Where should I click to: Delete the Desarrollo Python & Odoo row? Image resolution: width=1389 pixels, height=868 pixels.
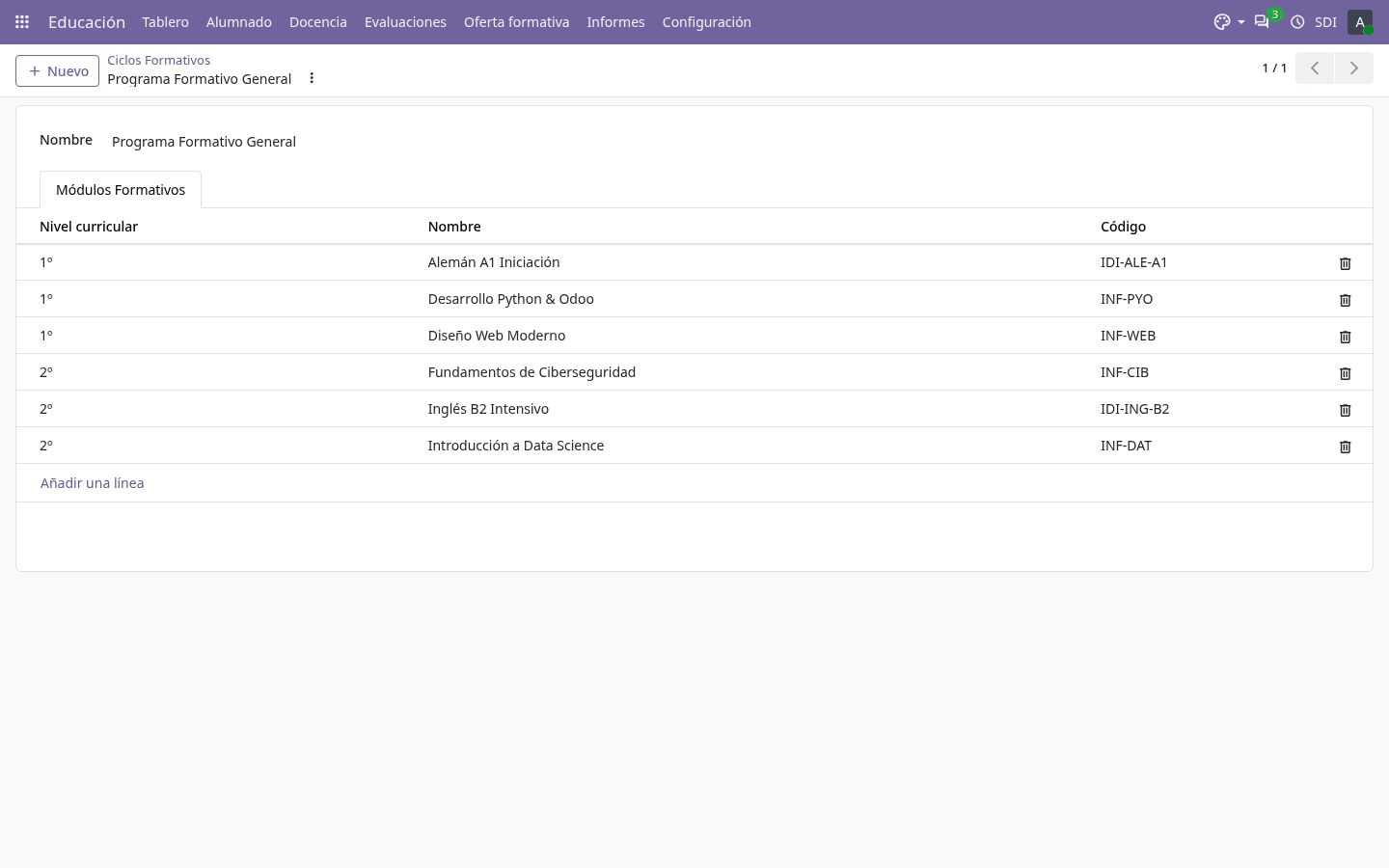[x=1345, y=300]
